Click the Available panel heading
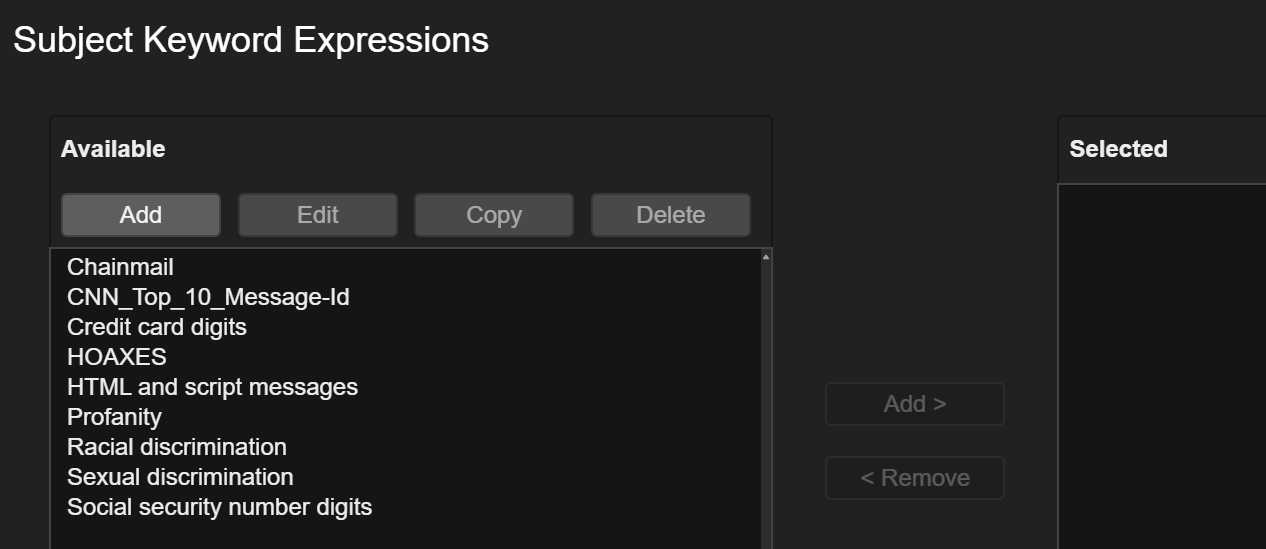This screenshot has height=549, width=1266. coord(113,149)
